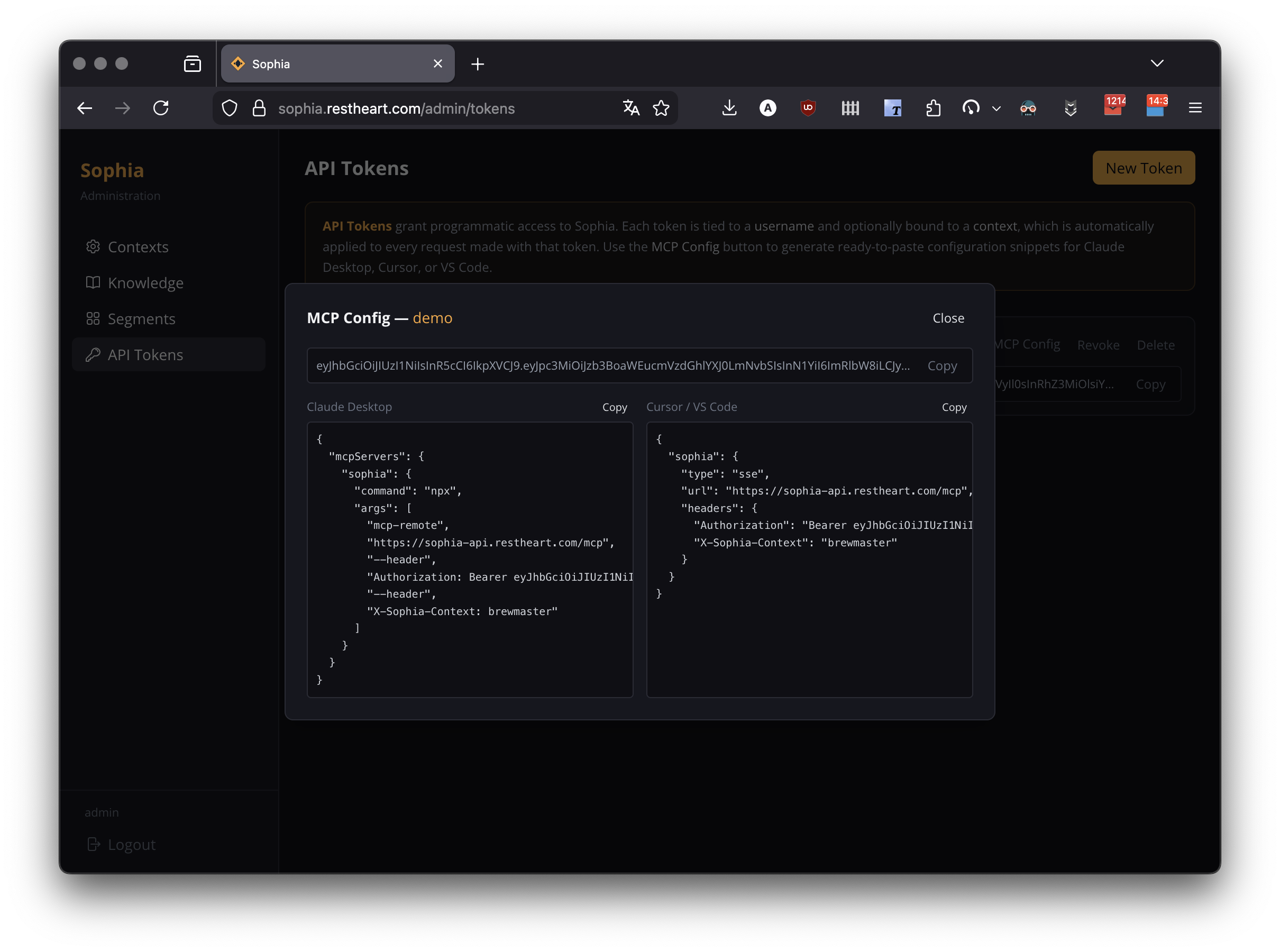
Task: Open the Contexts section via gear icon
Action: 93,246
